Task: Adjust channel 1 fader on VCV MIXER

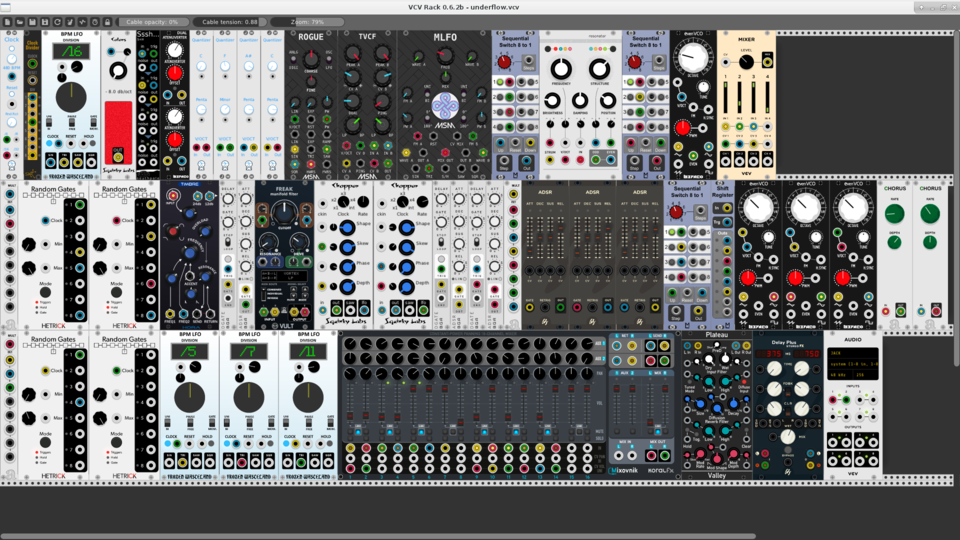Action: click(726, 97)
